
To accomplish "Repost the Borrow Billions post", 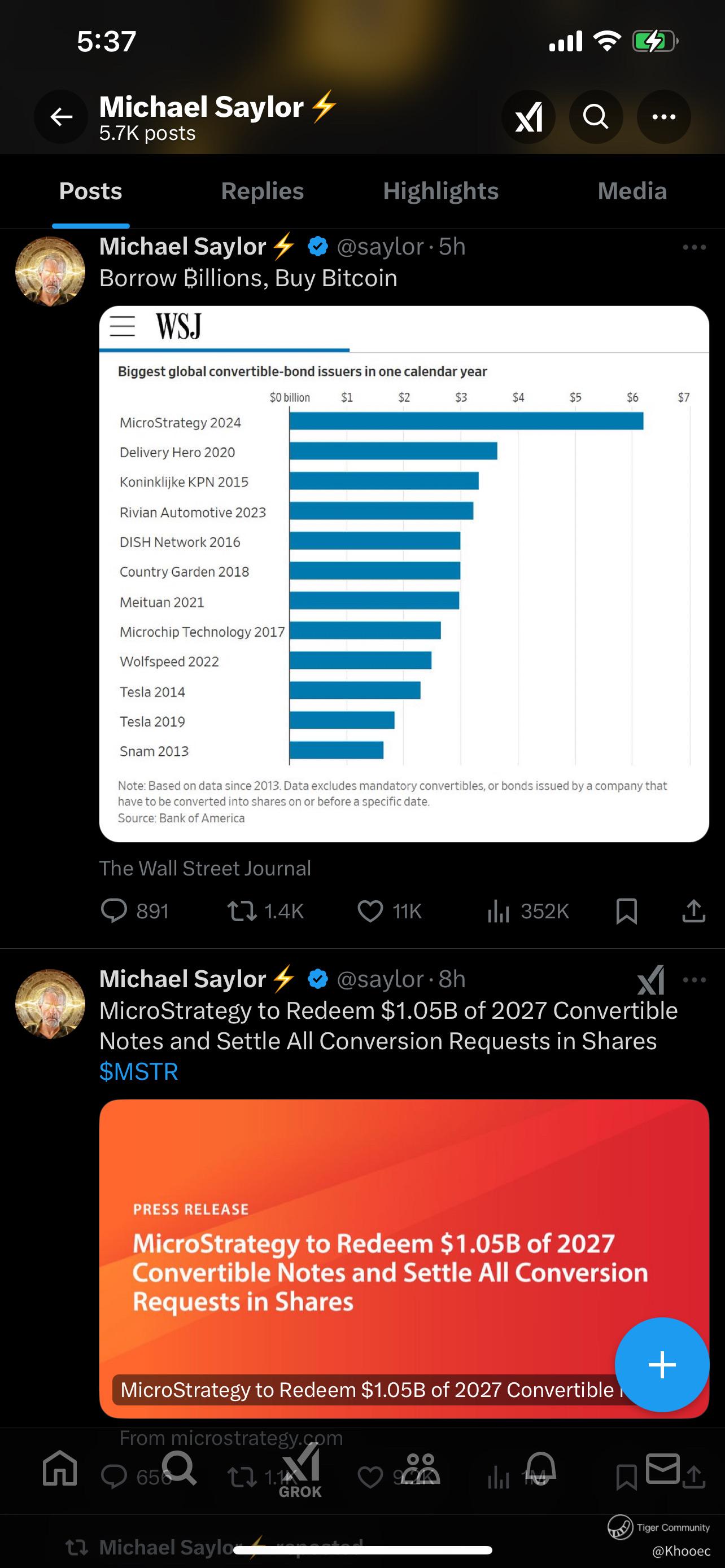I will (242, 911).
